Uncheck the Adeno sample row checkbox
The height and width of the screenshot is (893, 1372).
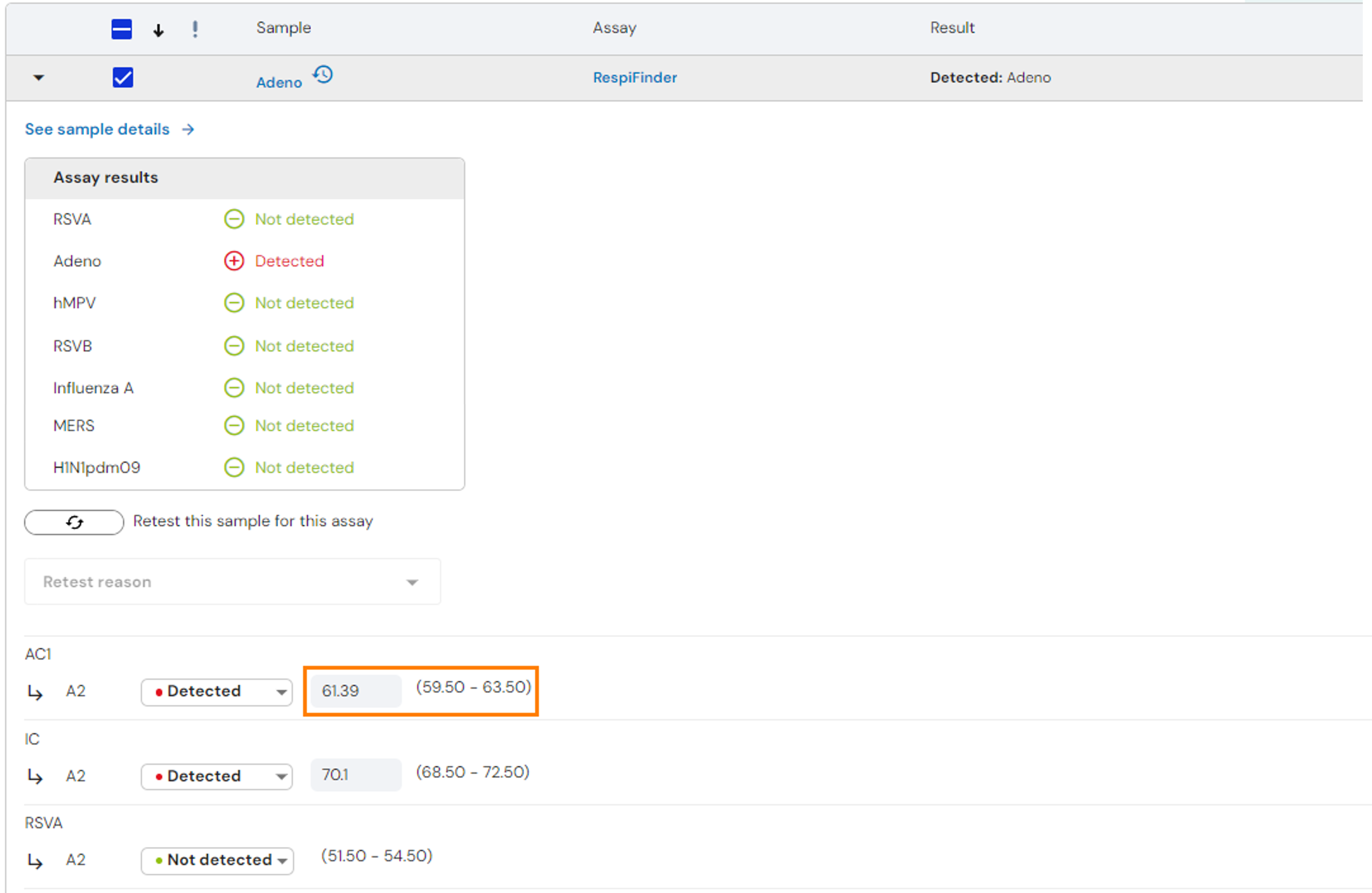pos(123,77)
